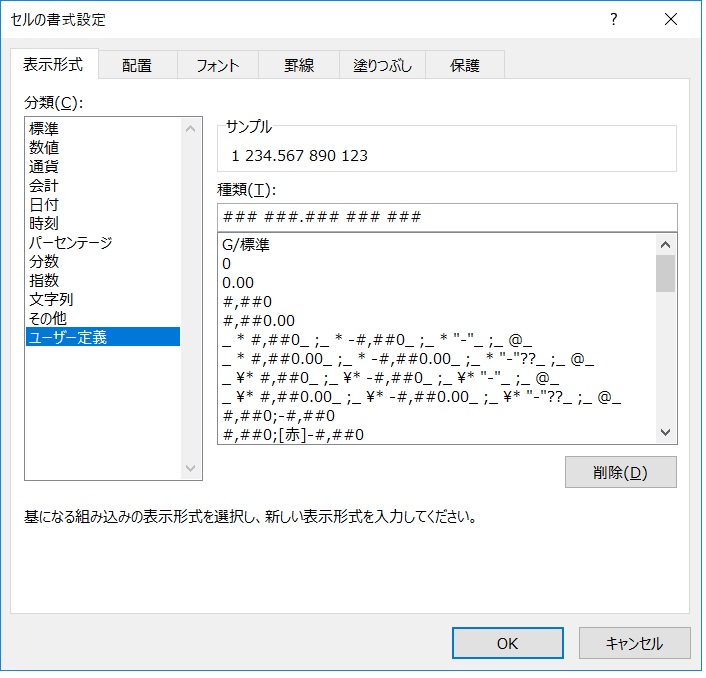
Task: Select その他 category
Action: [104, 320]
